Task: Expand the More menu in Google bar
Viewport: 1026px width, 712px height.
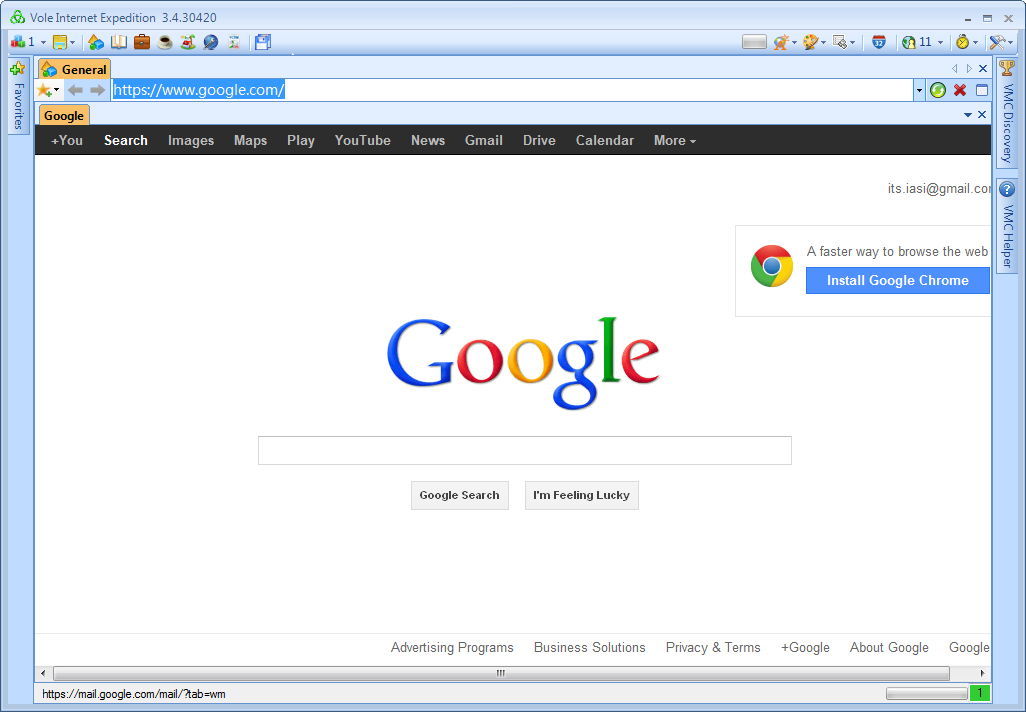Action: click(x=675, y=140)
